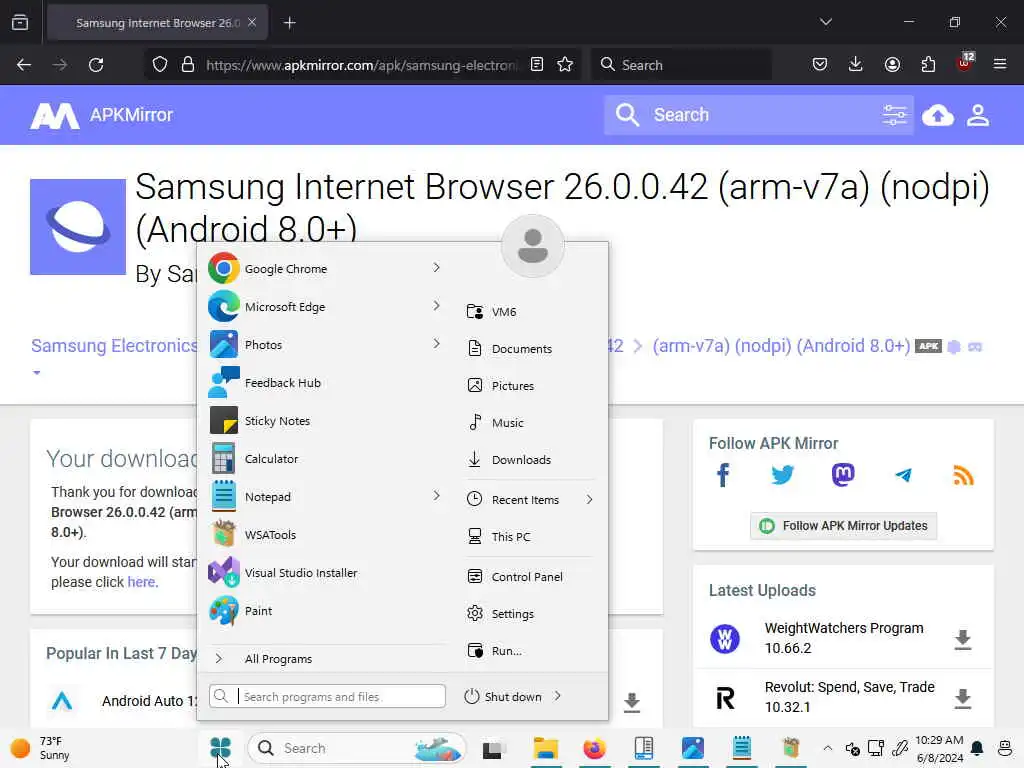The image size is (1024, 768).
Task: Click the Firefox reload page button
Action: coord(96,65)
